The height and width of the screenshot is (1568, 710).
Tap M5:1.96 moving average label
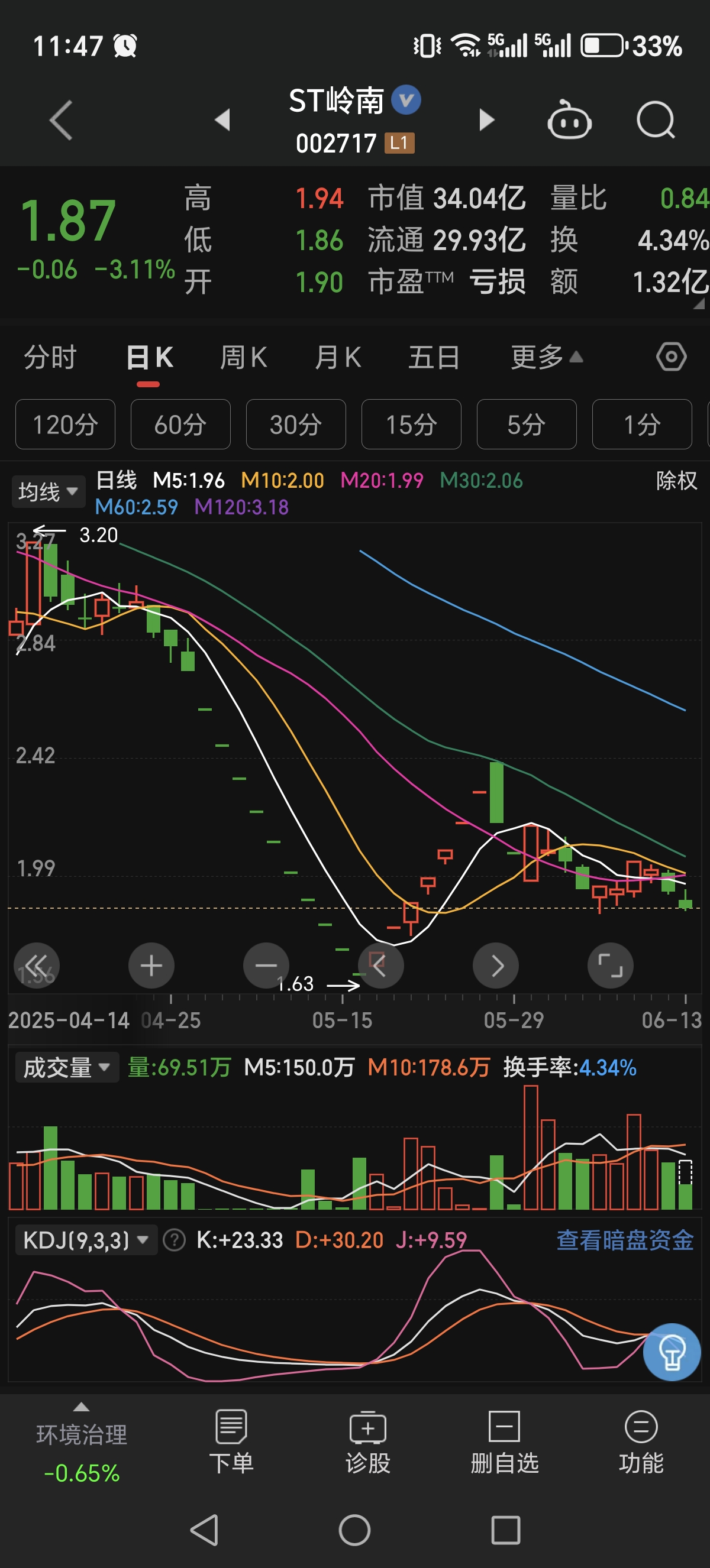pos(189,480)
